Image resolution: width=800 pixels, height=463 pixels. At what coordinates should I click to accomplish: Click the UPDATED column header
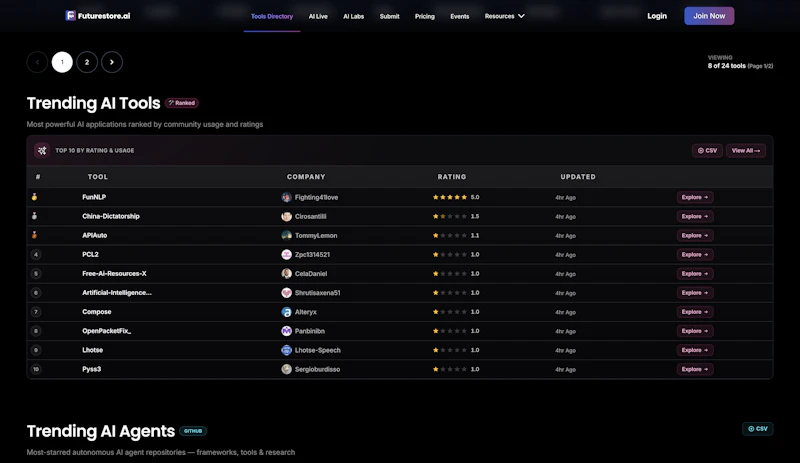[578, 177]
